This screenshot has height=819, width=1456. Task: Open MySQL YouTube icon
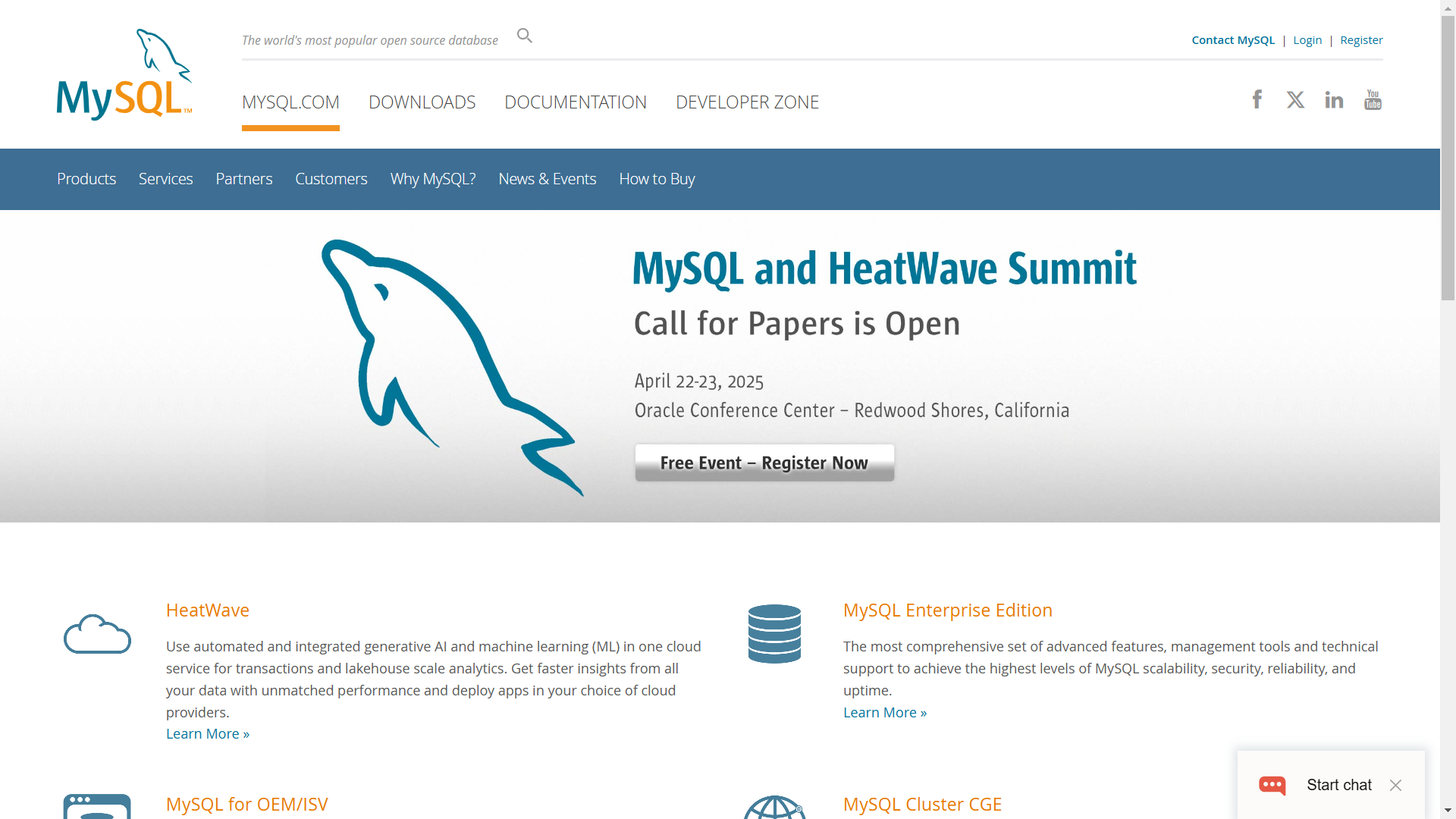(1373, 99)
